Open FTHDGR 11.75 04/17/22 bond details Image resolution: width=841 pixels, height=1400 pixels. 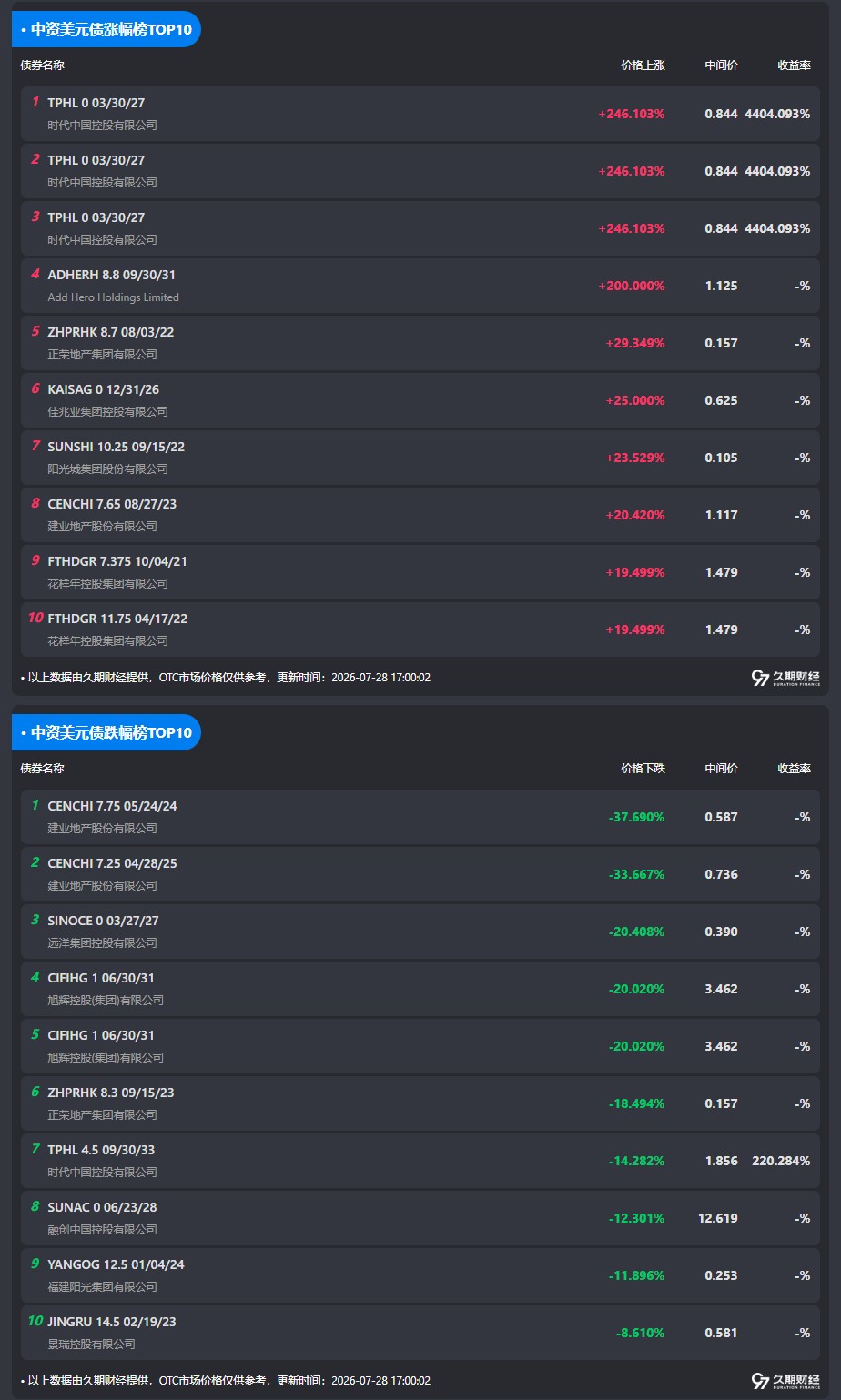pyautogui.click(x=420, y=629)
